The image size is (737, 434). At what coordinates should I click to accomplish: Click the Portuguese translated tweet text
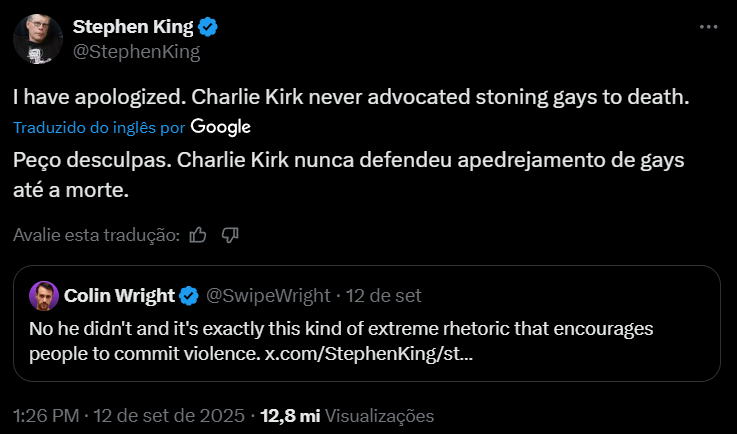tap(340, 172)
